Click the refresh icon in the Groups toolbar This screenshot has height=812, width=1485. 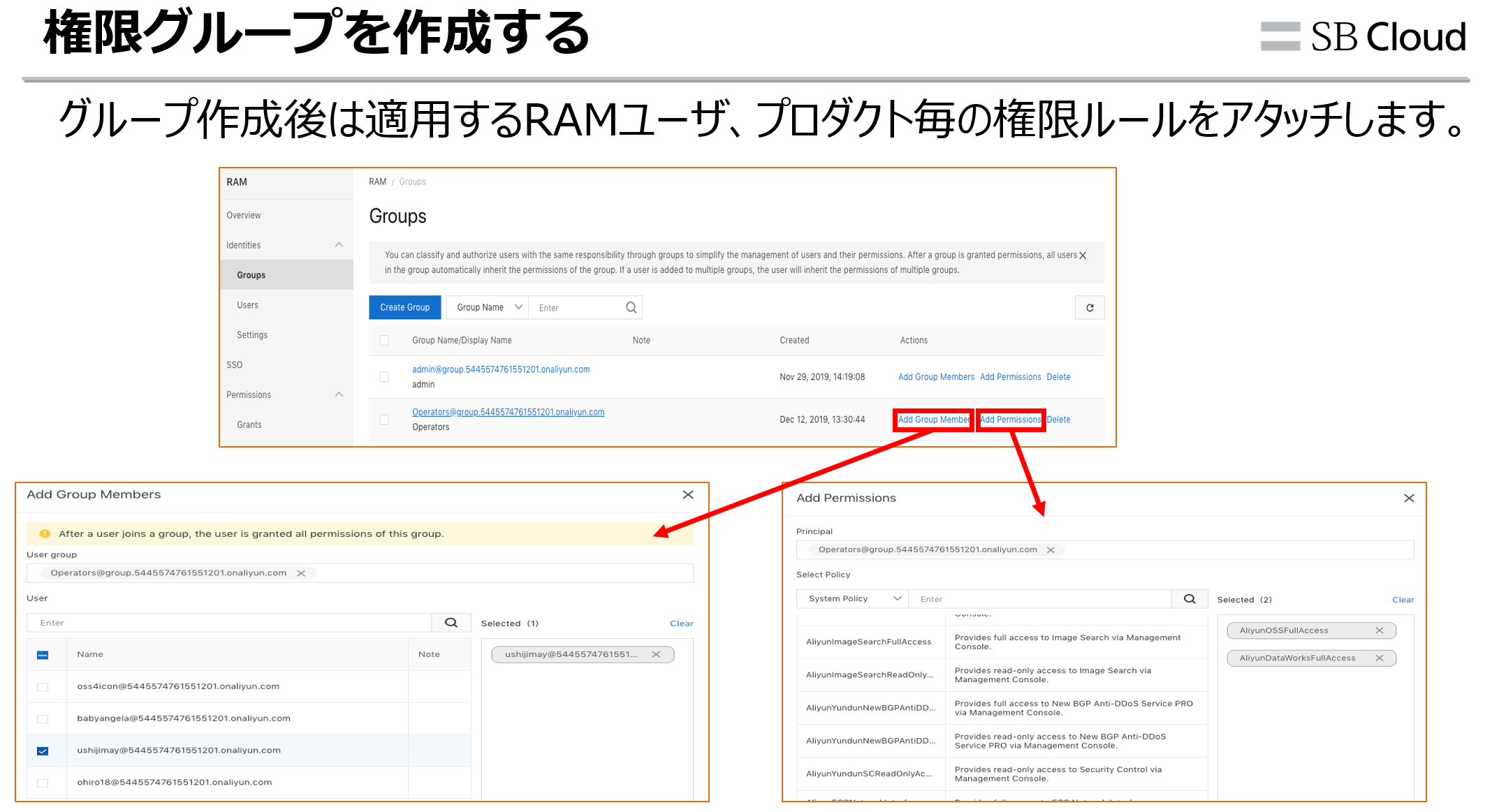tap(1089, 308)
